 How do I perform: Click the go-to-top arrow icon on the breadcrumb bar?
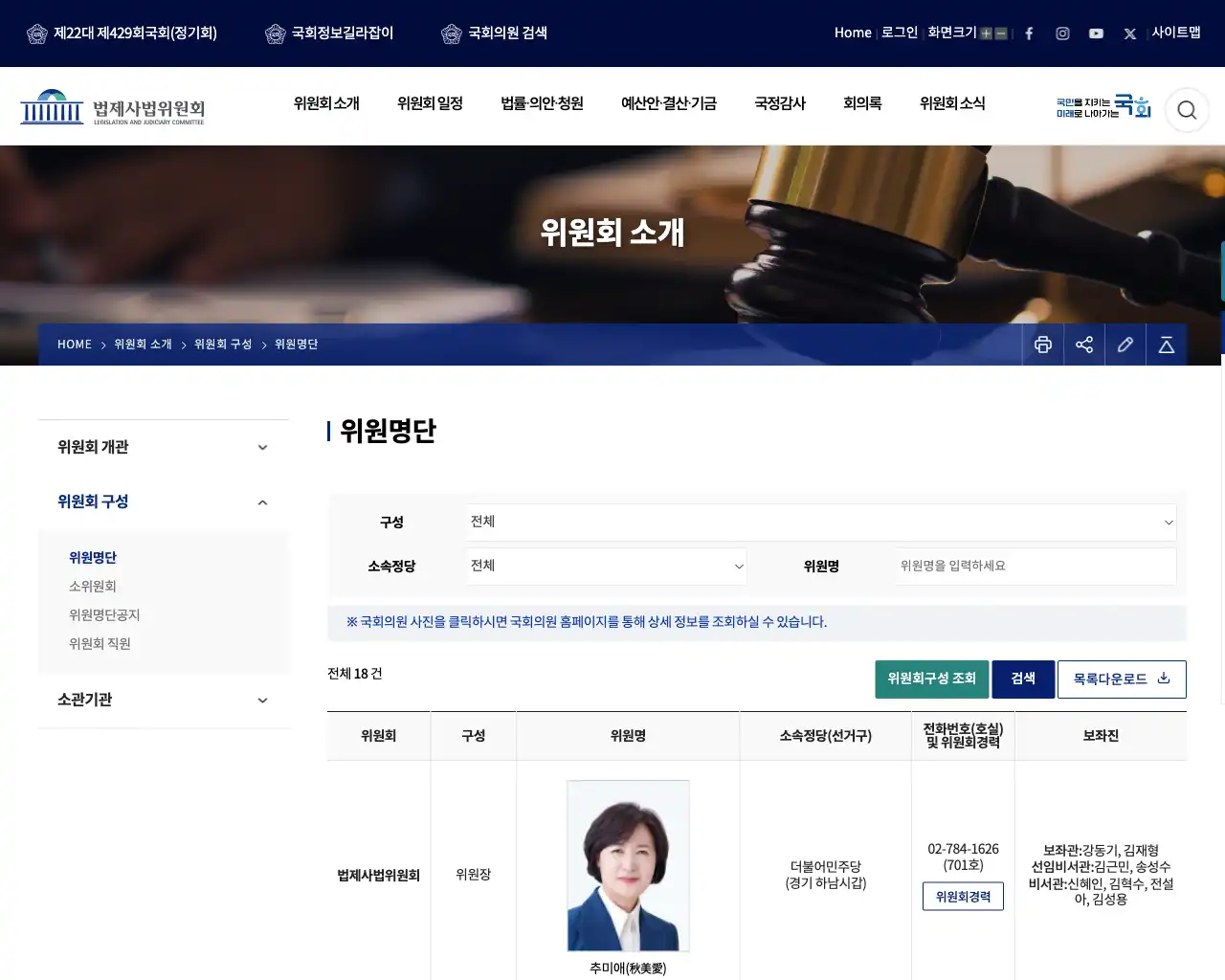[1167, 345]
